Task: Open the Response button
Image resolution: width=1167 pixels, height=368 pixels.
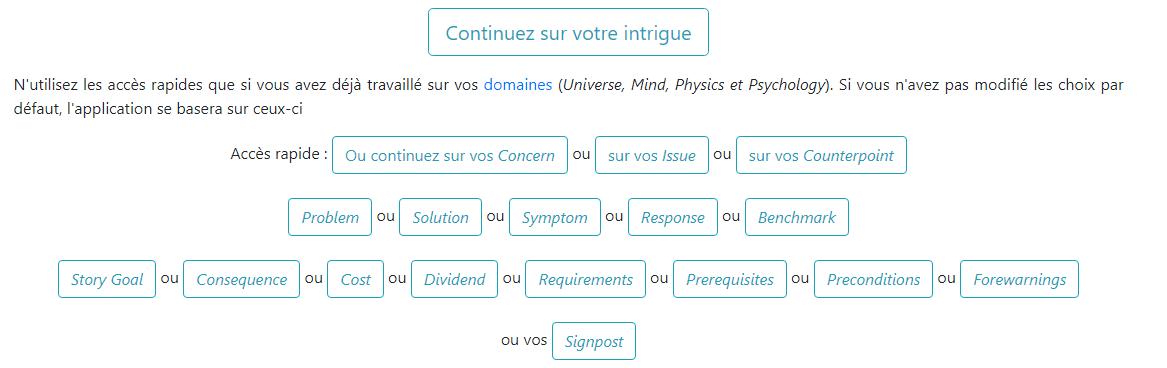Action: [673, 218]
